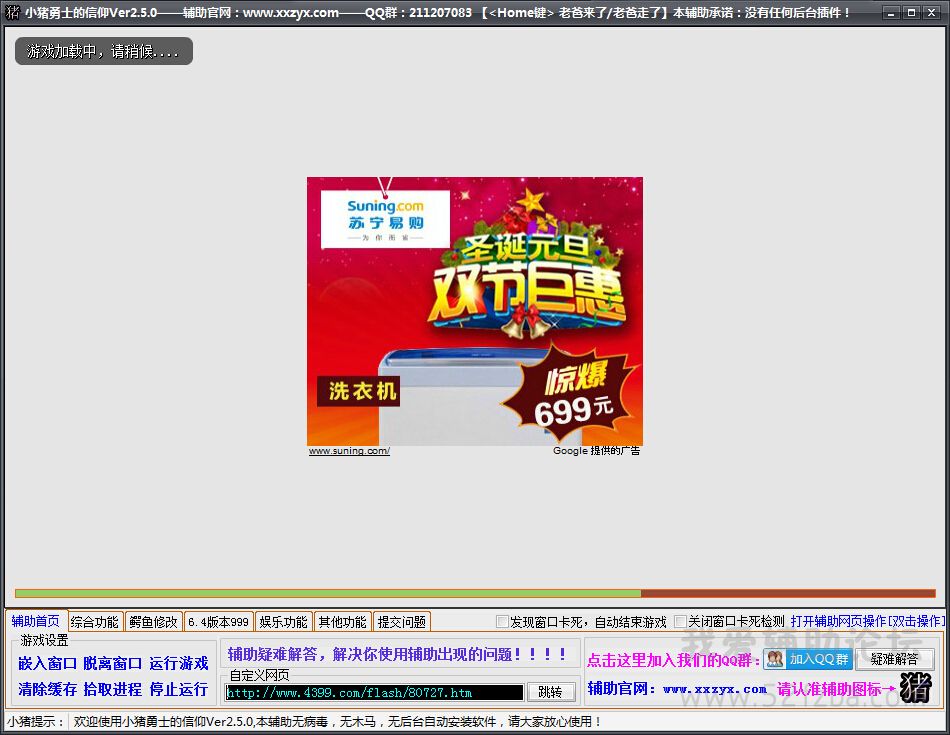The height and width of the screenshot is (735, 950).
Task: Click 嵌入窗口 link
Action: tap(47, 663)
